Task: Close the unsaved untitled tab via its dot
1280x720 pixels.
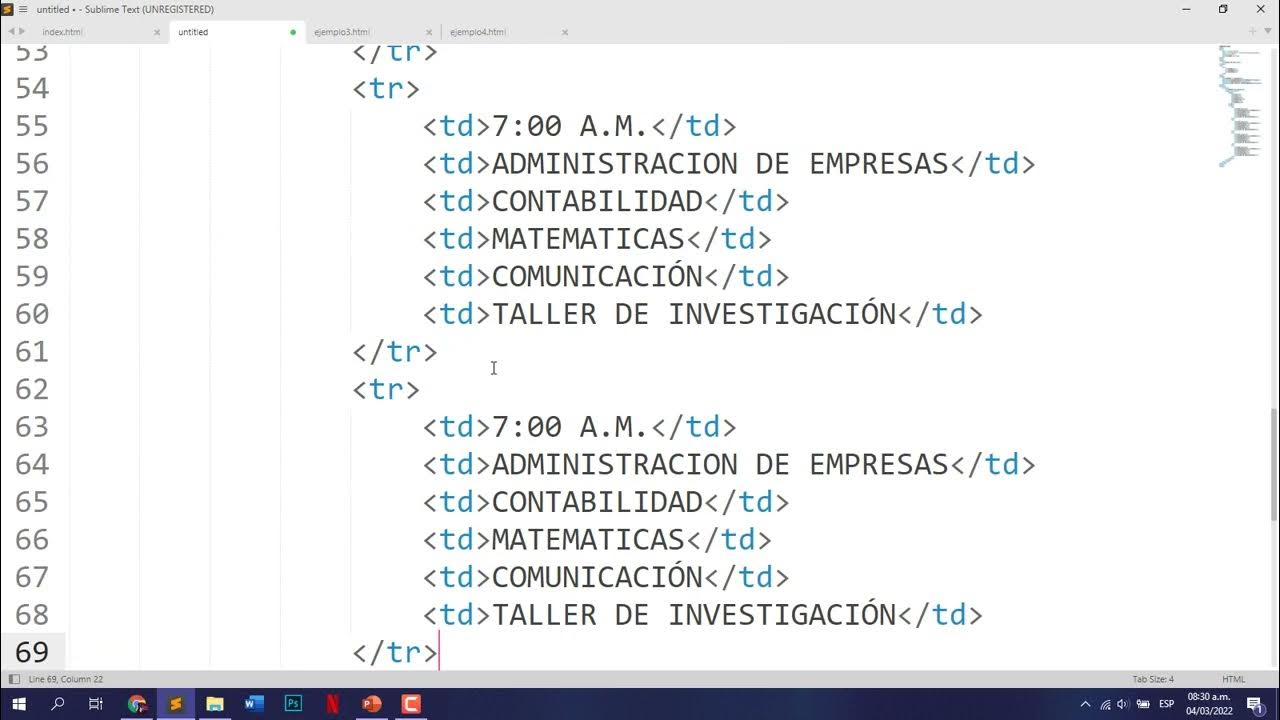Action: (x=293, y=32)
